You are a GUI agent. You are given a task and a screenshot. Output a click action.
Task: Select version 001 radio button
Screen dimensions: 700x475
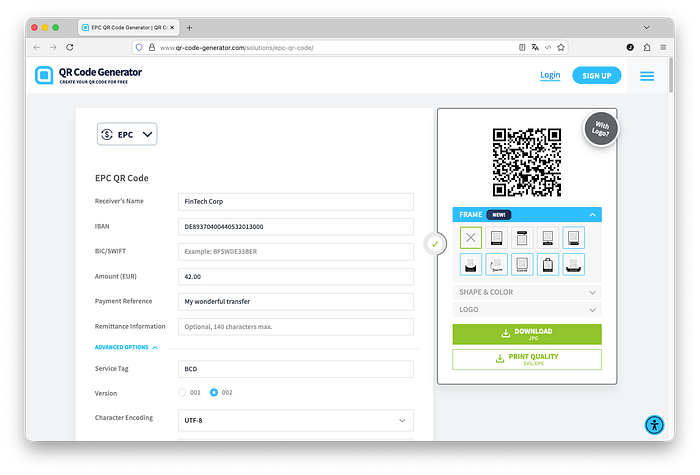tap(182, 392)
